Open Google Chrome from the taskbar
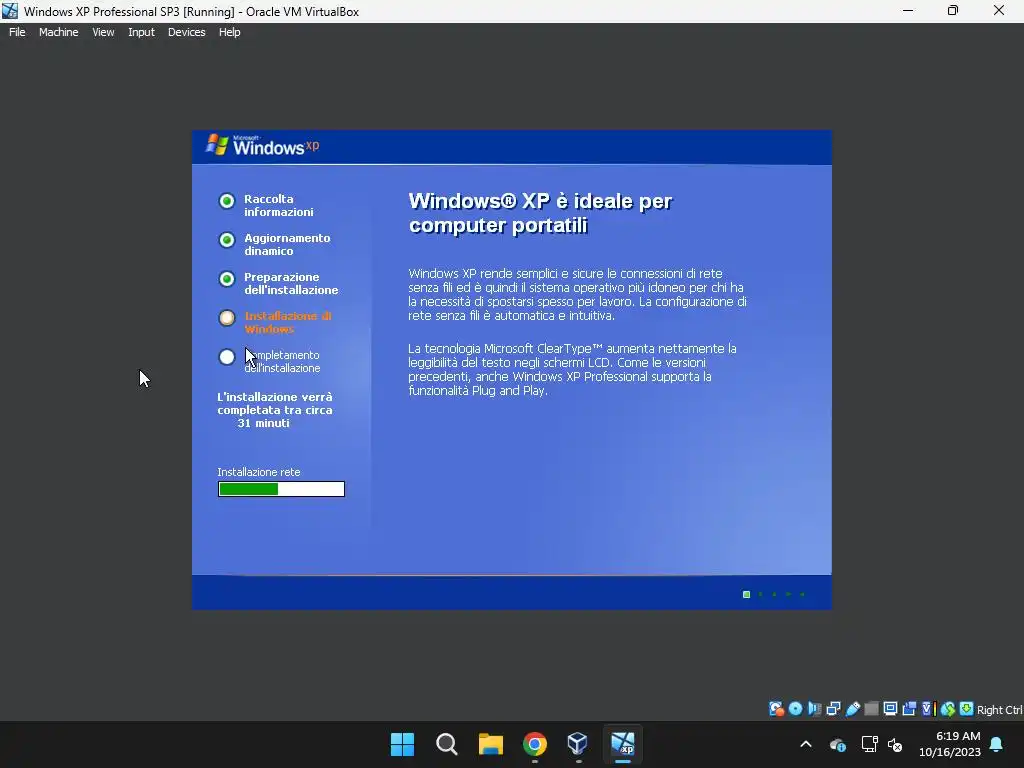The image size is (1024, 768). [x=535, y=744]
